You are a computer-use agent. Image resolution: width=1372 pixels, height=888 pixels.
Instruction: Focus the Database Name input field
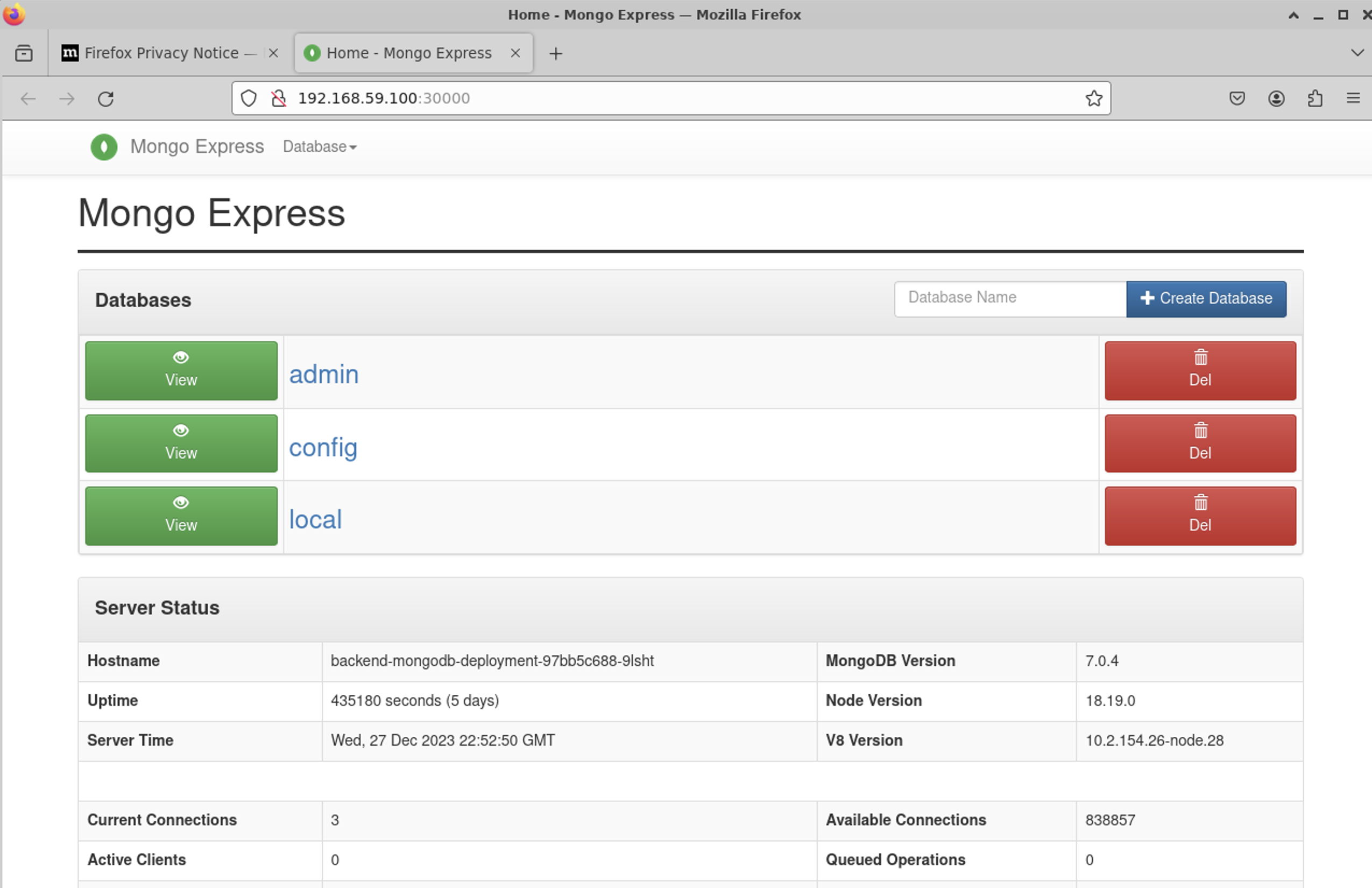coord(1010,298)
